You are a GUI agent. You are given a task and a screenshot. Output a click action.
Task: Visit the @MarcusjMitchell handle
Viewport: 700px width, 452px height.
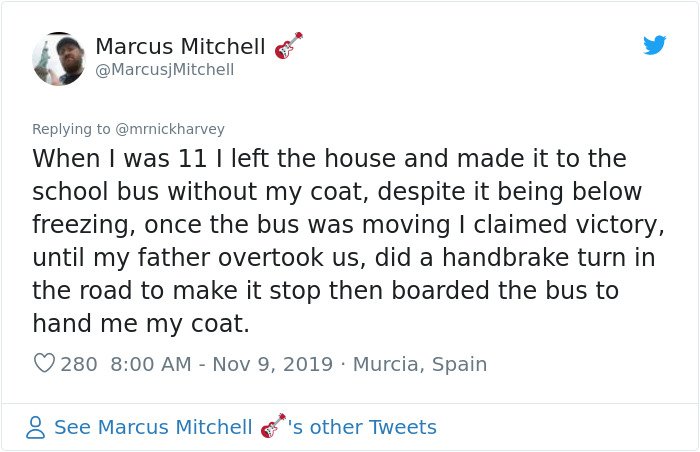165,70
